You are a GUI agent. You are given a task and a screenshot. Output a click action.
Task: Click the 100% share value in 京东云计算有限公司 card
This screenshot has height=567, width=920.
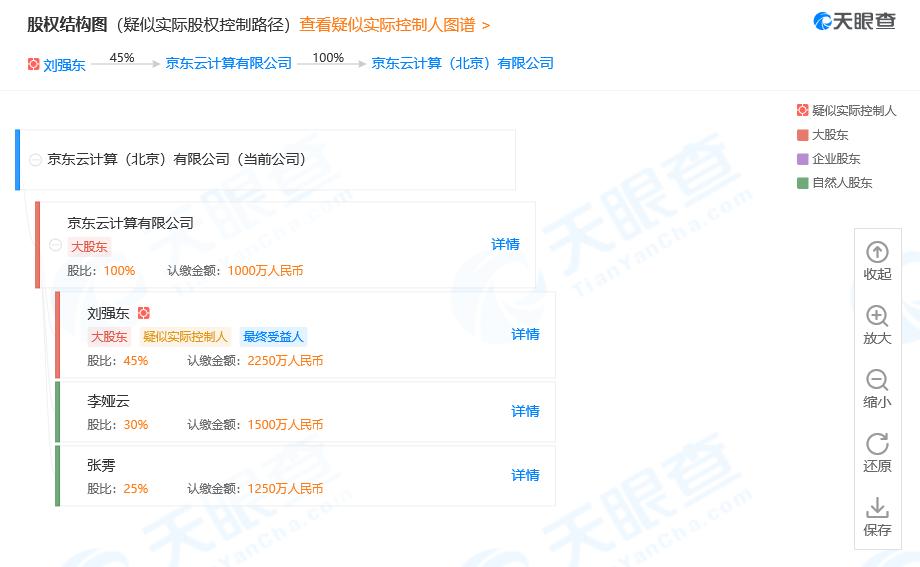pyautogui.click(x=119, y=271)
